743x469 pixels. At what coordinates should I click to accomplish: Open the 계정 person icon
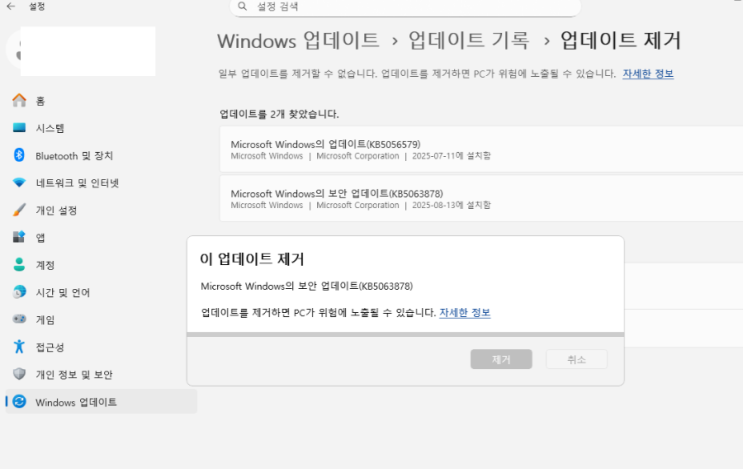click(x=19, y=264)
